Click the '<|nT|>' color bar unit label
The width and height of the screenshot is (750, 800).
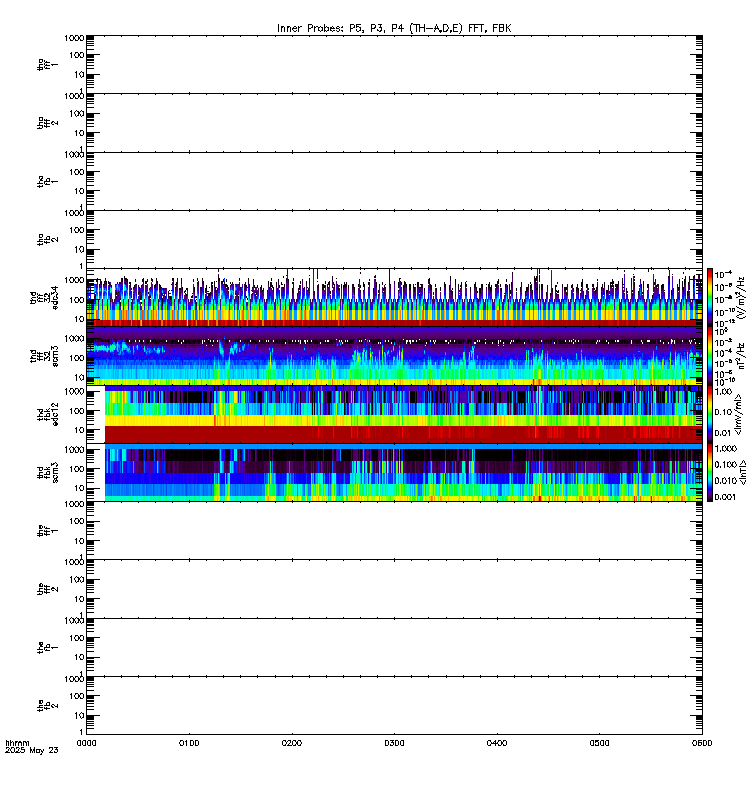pos(742,472)
